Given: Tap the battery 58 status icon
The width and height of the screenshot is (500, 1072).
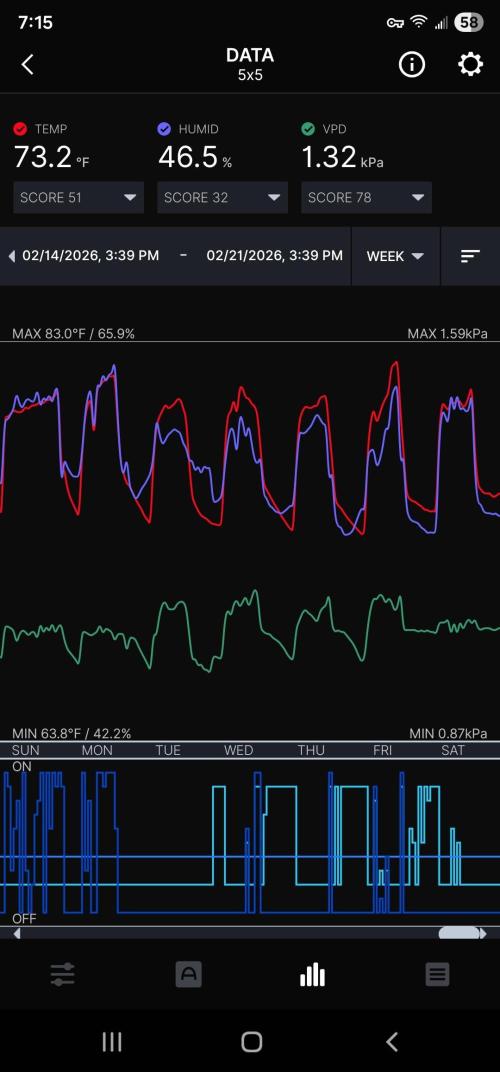Looking at the screenshot, I should (469, 23).
